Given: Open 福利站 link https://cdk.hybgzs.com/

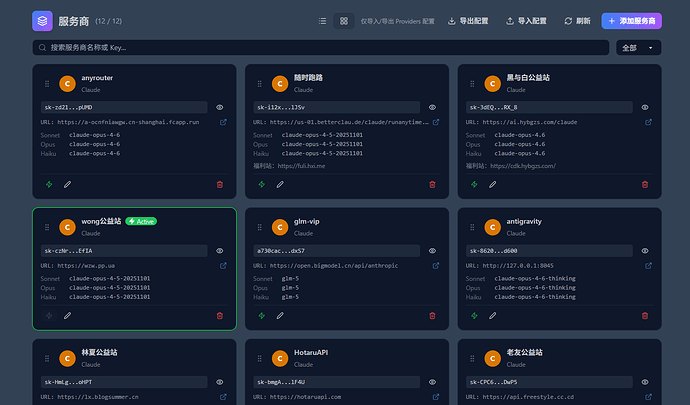Looking at the screenshot, I should click(523, 166).
